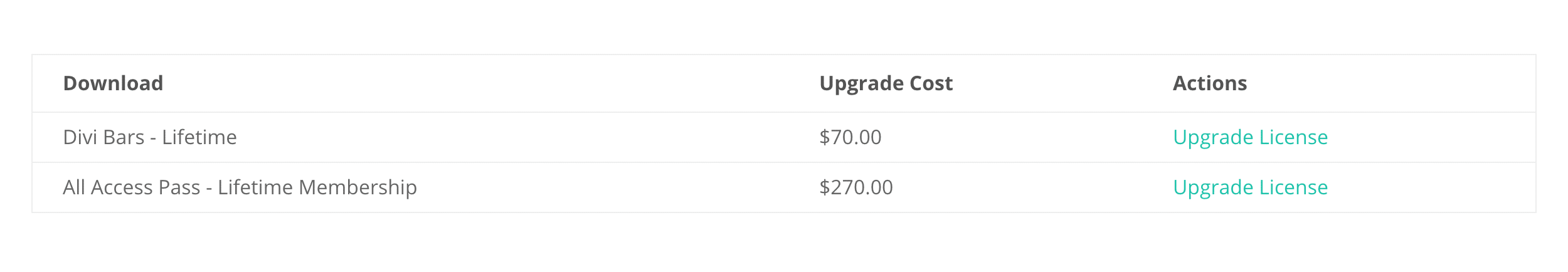
Task: Click Upgrade License for Divi Bars - Lifetime
Action: click(x=1250, y=137)
